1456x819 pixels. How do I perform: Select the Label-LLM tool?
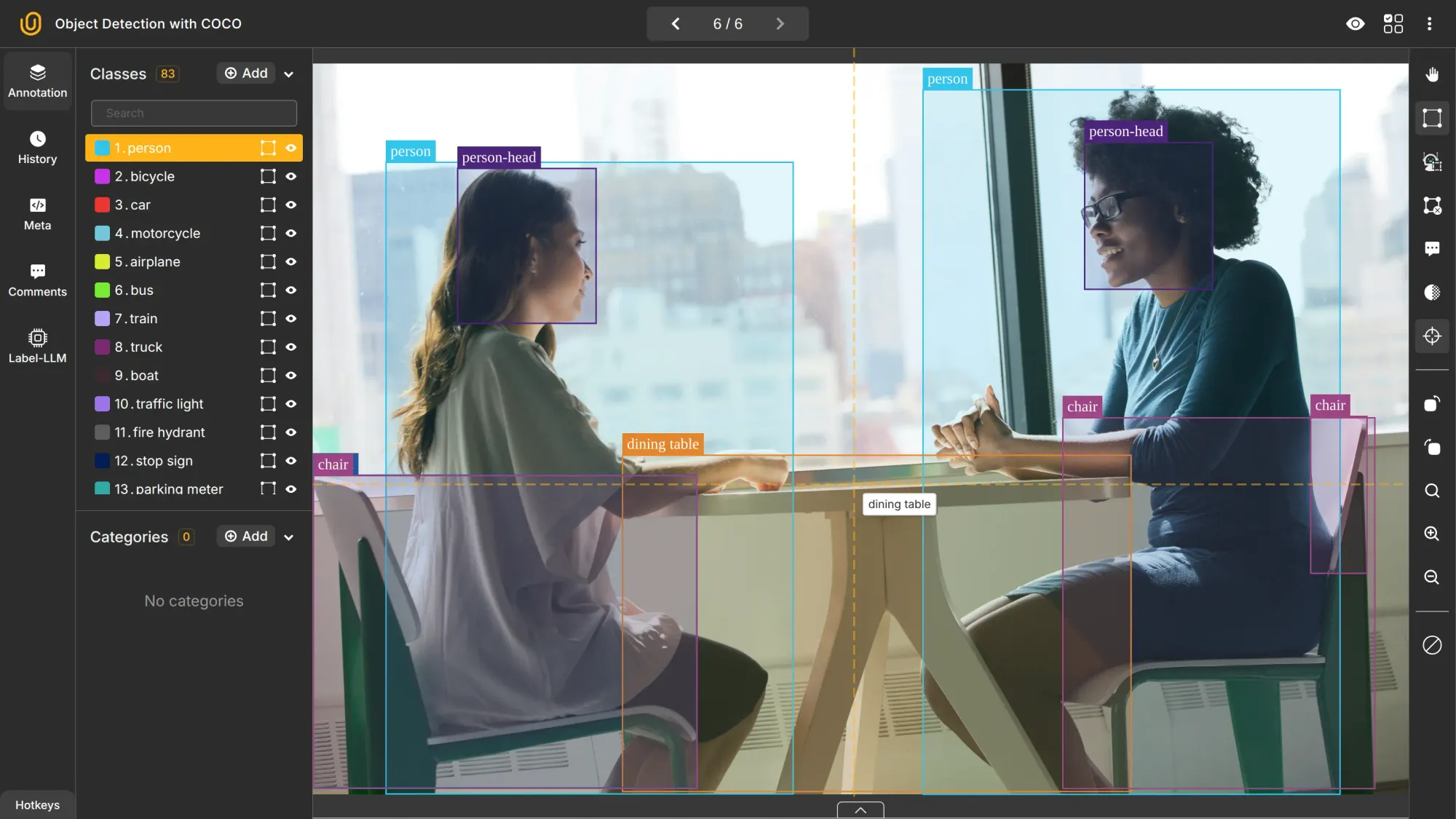(x=37, y=346)
